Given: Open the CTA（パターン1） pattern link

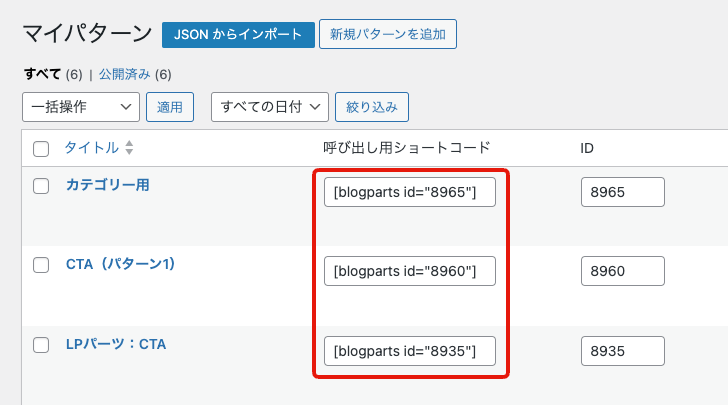Looking at the screenshot, I should (120, 264).
